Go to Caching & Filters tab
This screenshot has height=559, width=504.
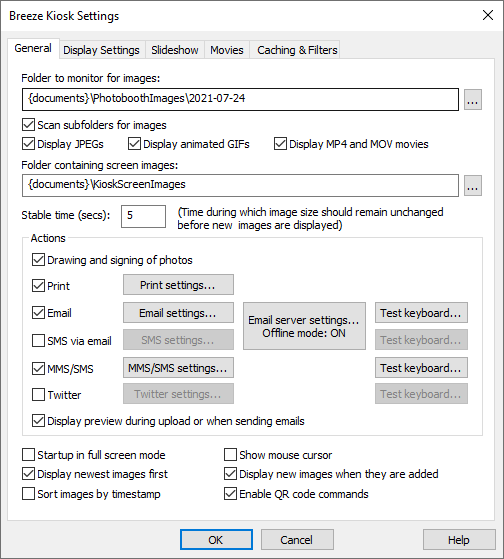297,50
